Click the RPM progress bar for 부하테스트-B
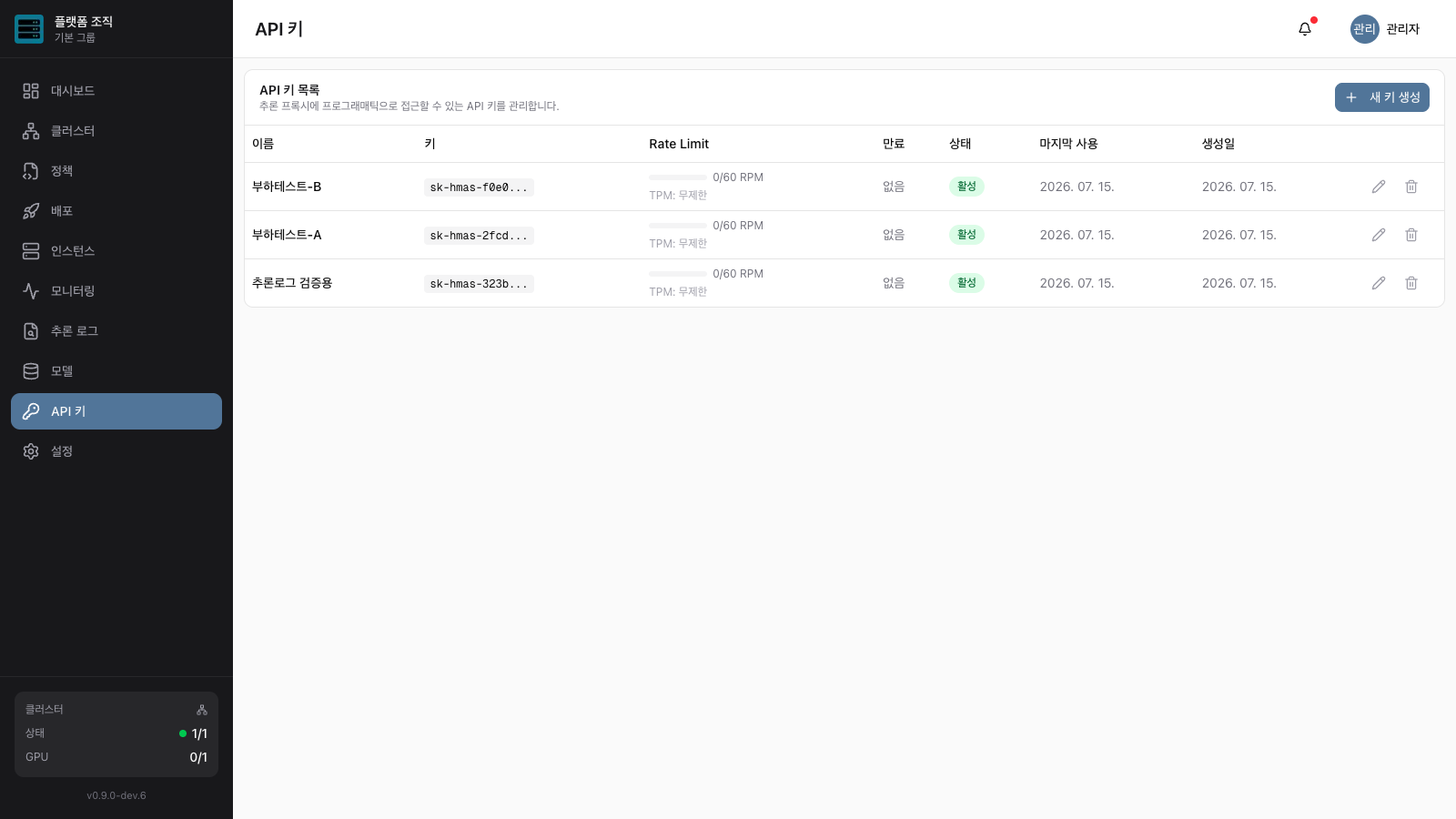This screenshot has height=819, width=1456. [678, 177]
